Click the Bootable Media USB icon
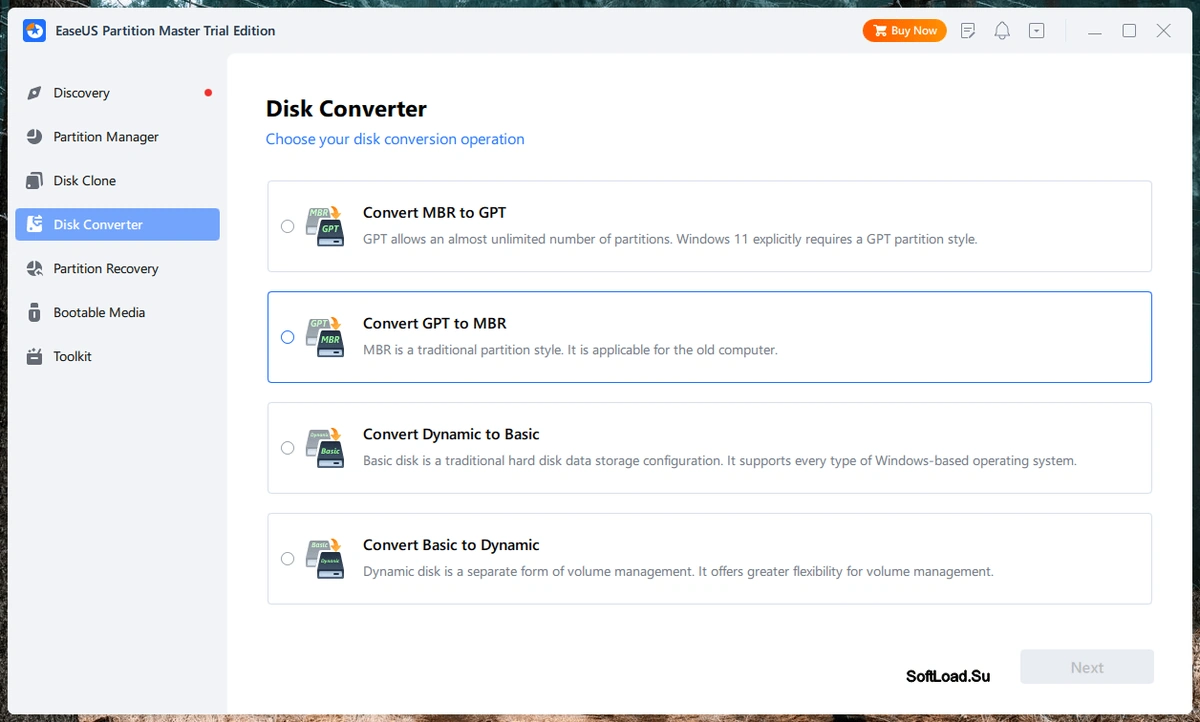 35,313
